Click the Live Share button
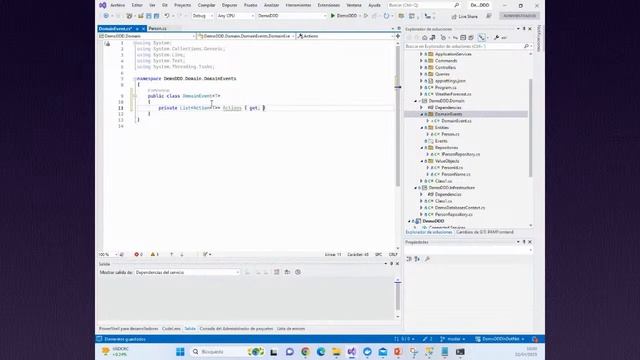 [464, 16]
